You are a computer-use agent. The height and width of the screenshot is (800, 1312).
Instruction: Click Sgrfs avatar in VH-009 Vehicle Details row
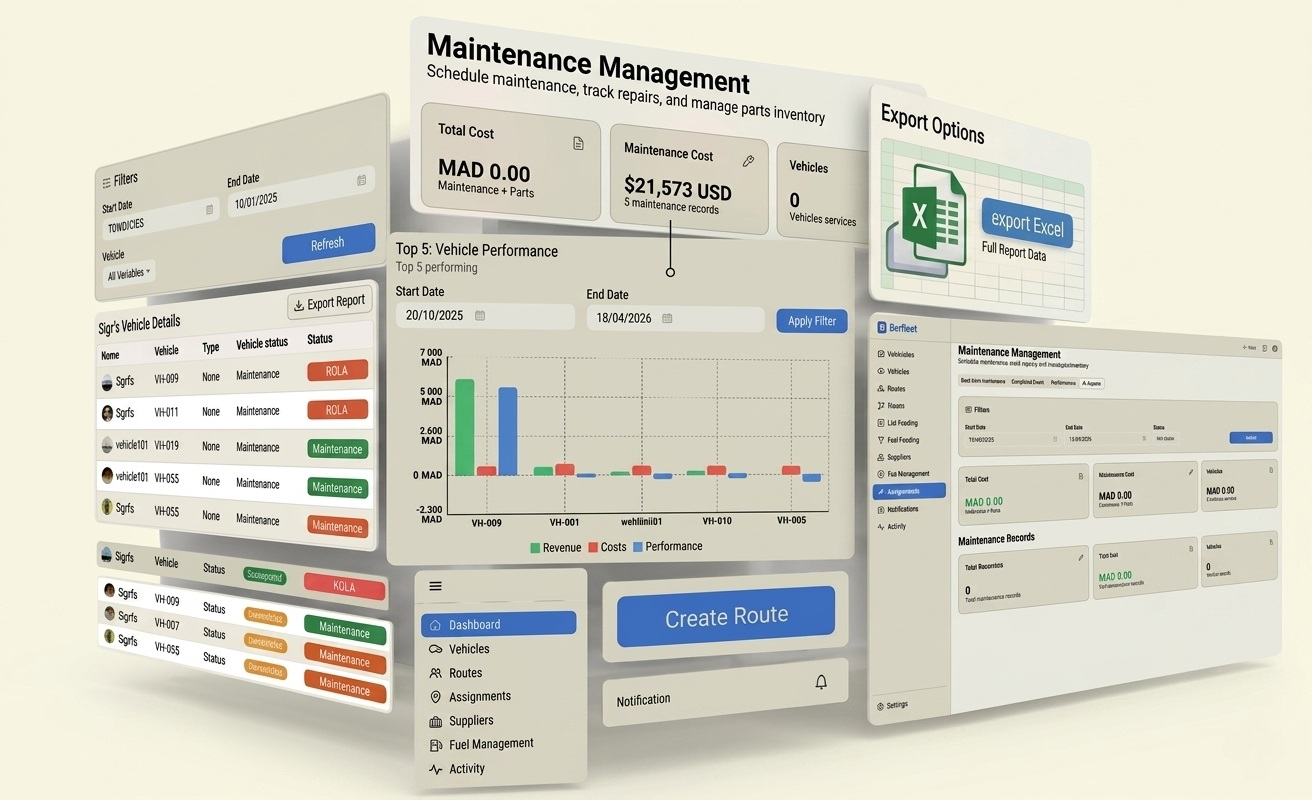coord(107,383)
